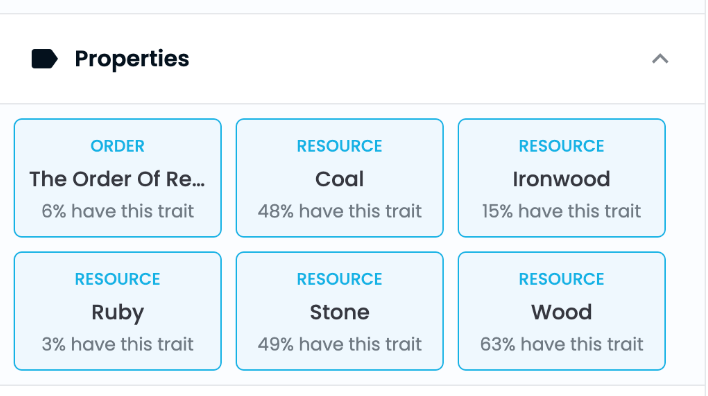Click the 6% have this trait text
This screenshot has width=708, height=396.
coord(118,211)
